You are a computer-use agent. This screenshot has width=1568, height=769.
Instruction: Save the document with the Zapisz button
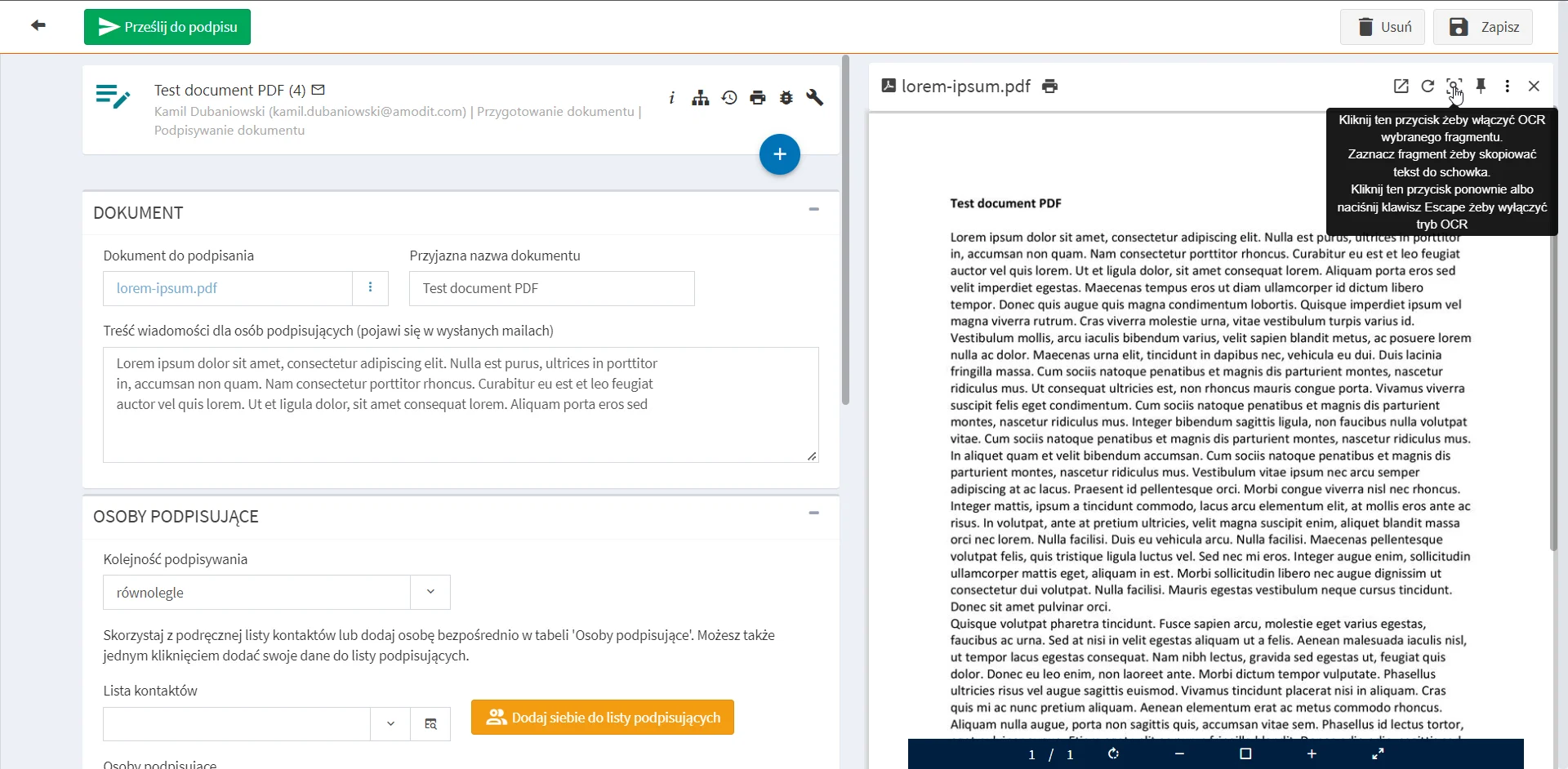coord(1483,27)
